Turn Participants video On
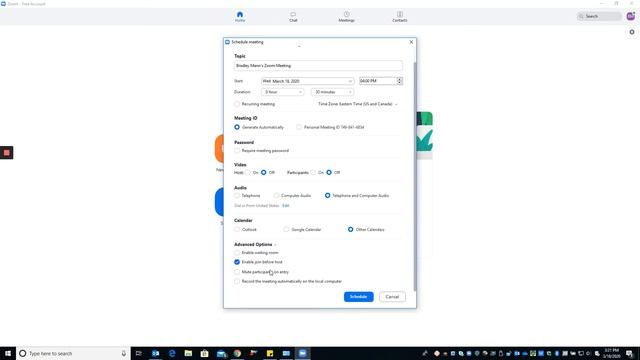640x360 pixels. coord(313,173)
